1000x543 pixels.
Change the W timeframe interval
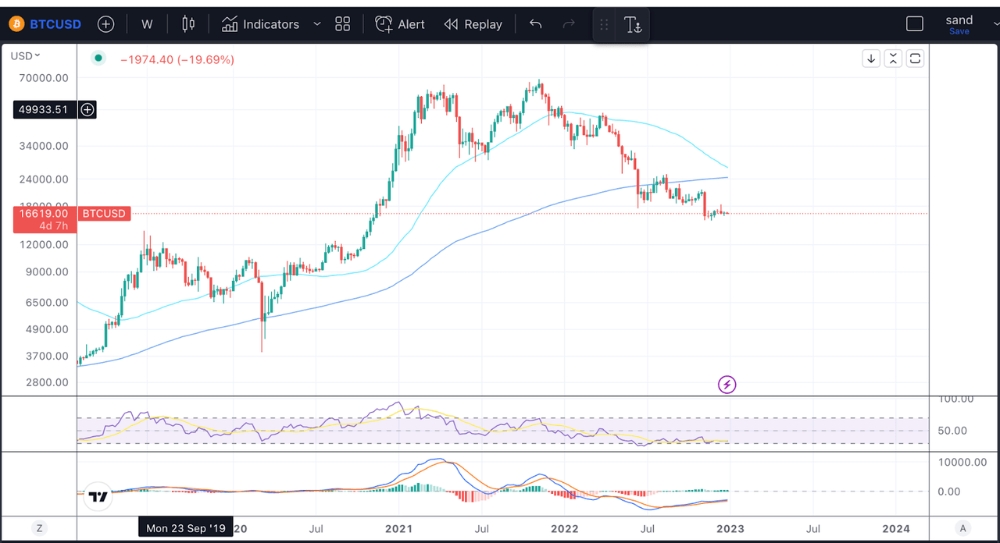tap(147, 24)
